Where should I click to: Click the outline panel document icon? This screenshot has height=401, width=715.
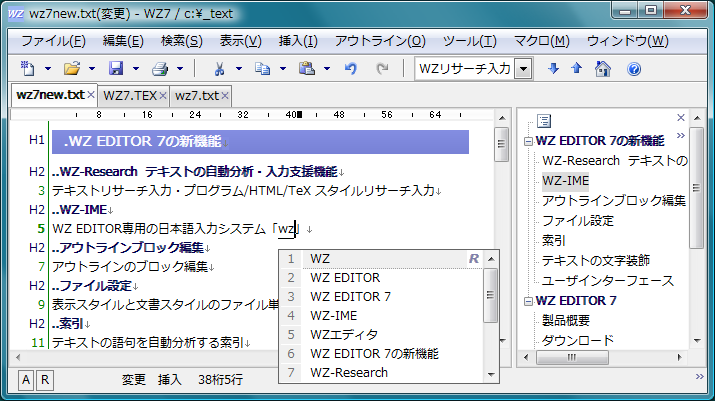coord(544,121)
